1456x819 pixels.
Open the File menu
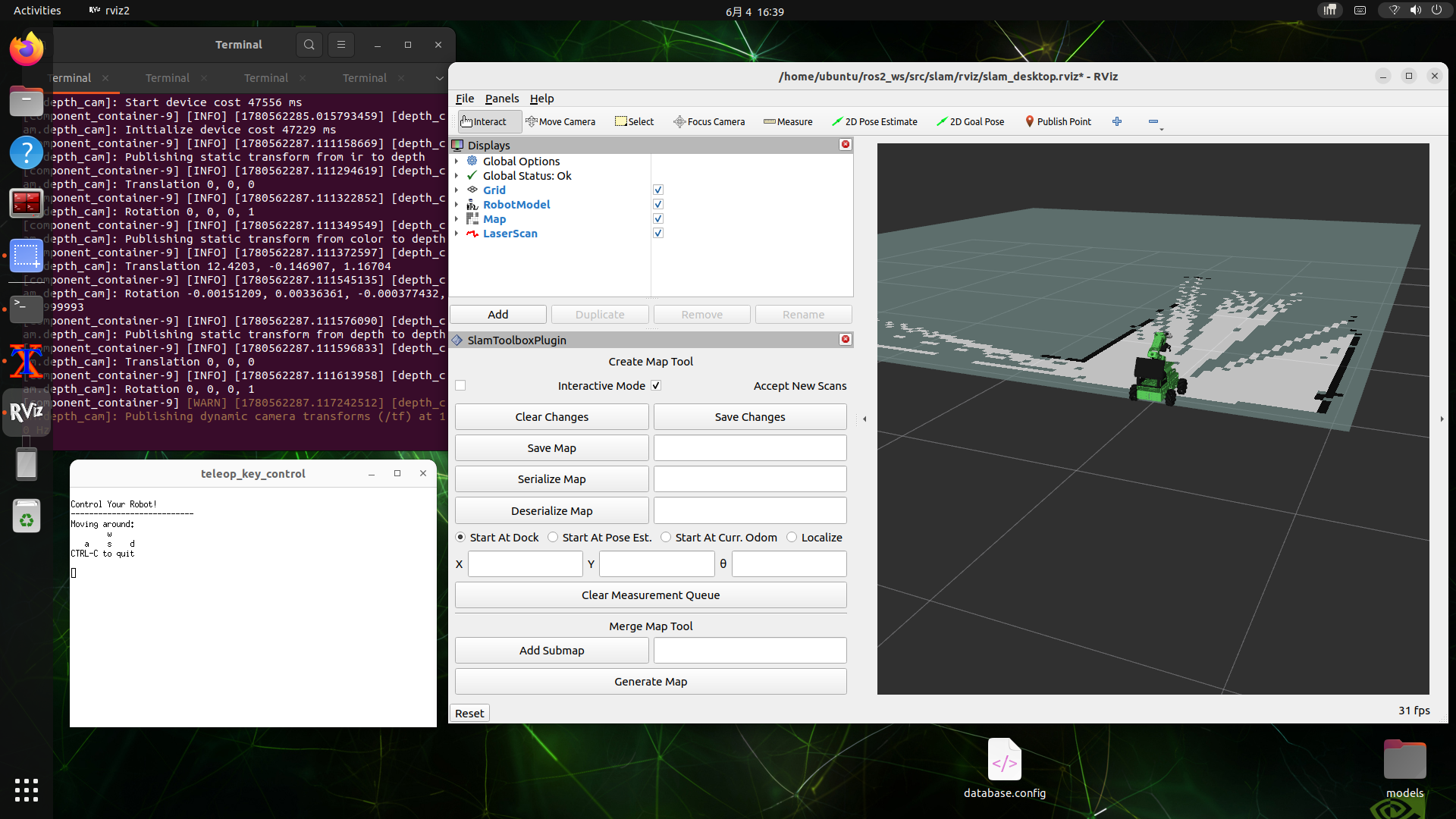465,99
